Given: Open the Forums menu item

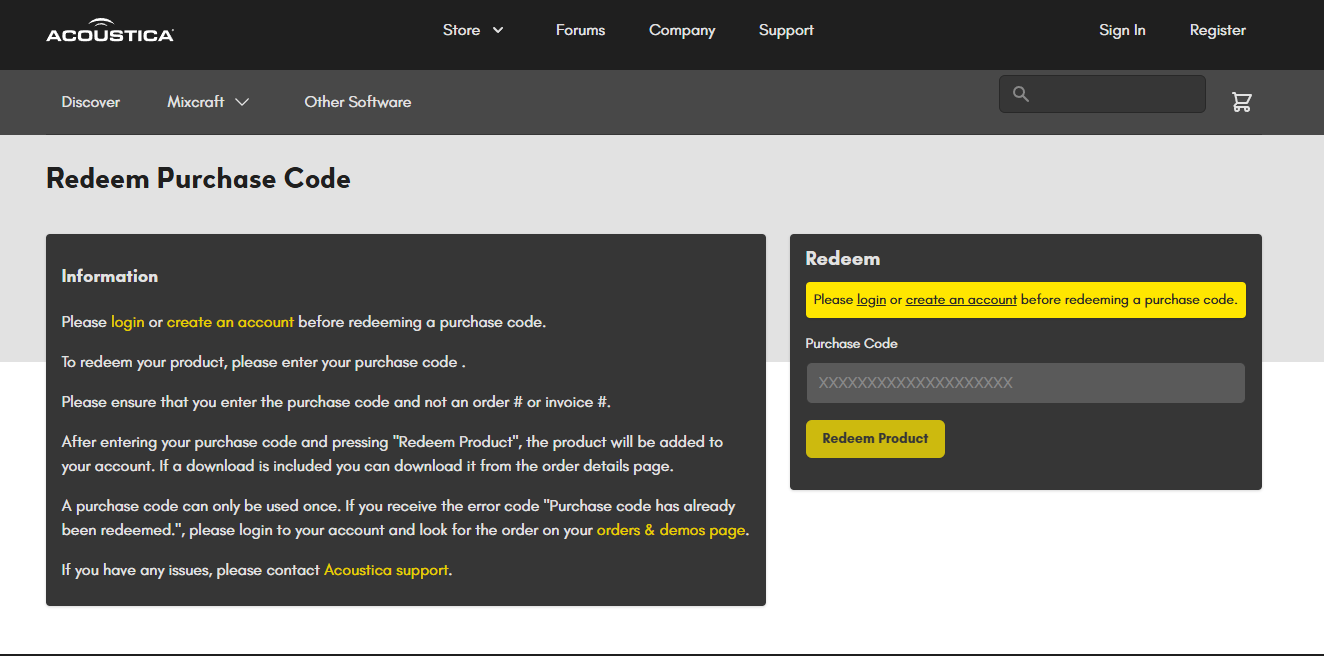Looking at the screenshot, I should (x=580, y=30).
